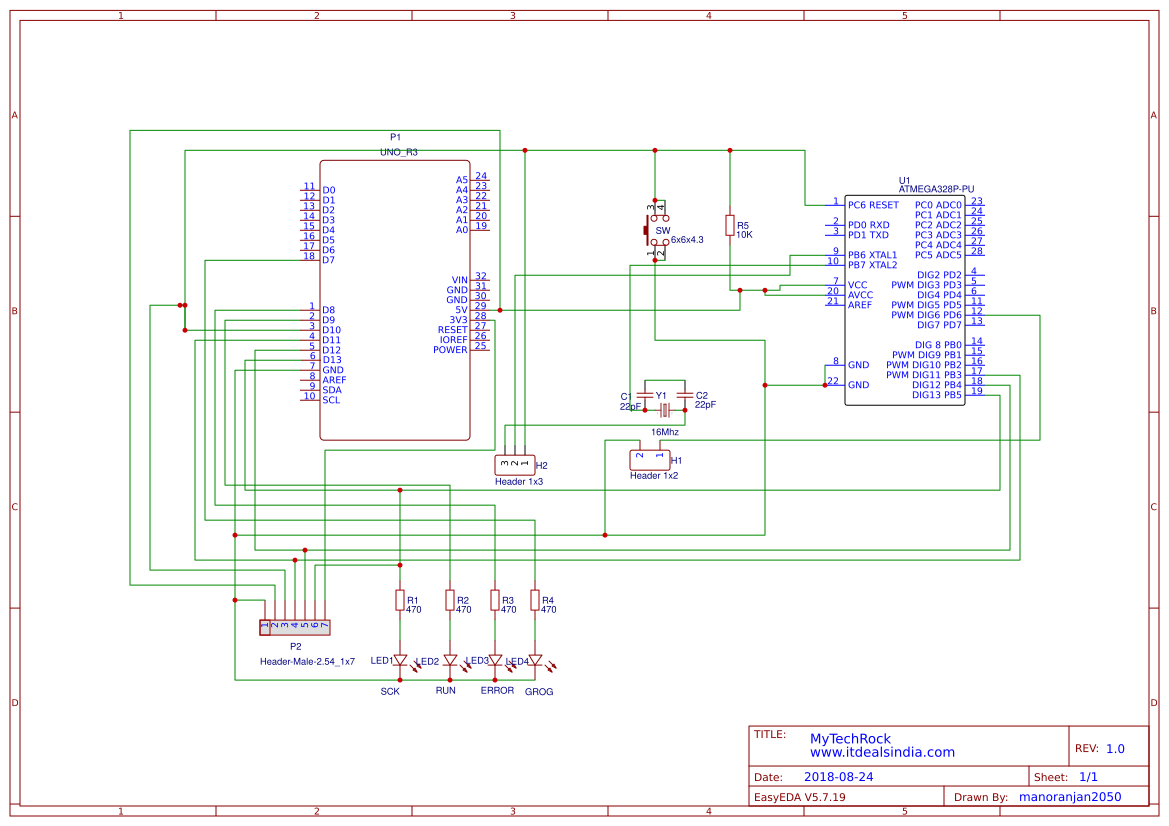Select the MyTechRock title text
This screenshot has height=826, width=1169.
point(853,738)
